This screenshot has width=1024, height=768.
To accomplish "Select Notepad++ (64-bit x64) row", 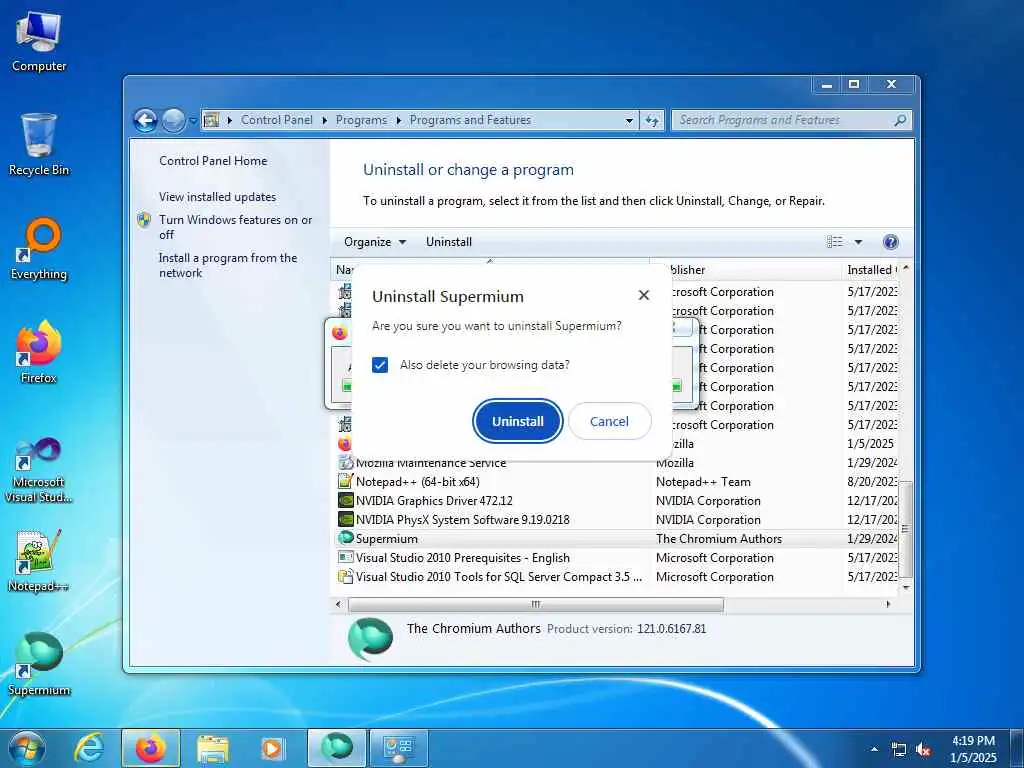I will pos(616,482).
